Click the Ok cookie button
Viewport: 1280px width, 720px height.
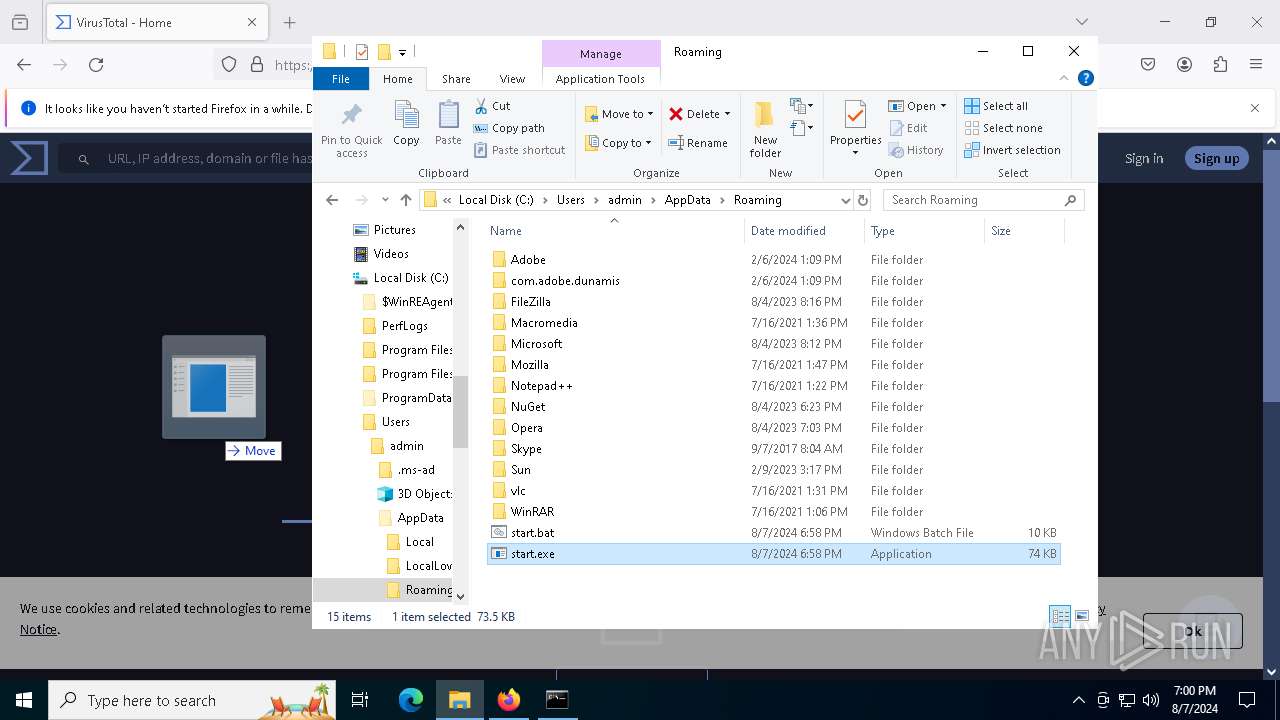[x=1192, y=631]
